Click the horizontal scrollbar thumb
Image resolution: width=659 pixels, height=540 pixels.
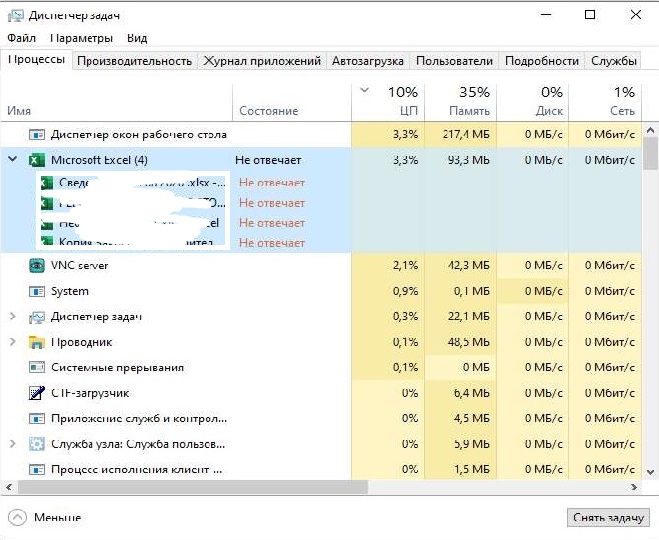(x=192, y=487)
